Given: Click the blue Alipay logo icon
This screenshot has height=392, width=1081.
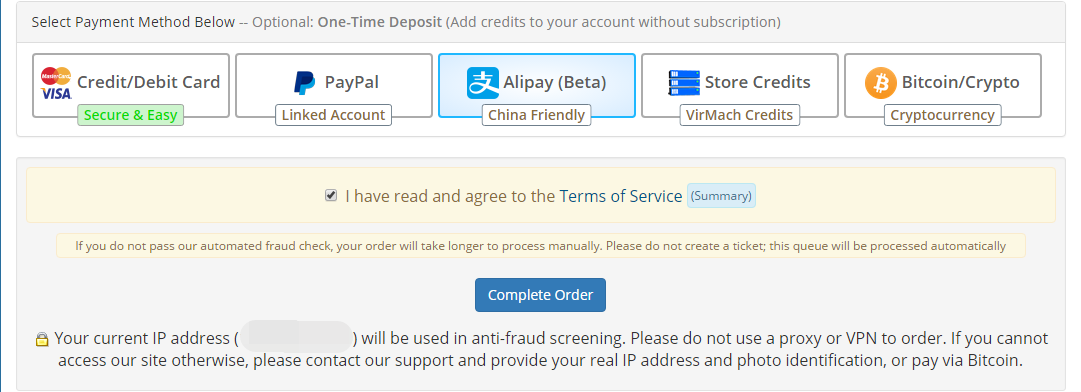Looking at the screenshot, I should [483, 83].
